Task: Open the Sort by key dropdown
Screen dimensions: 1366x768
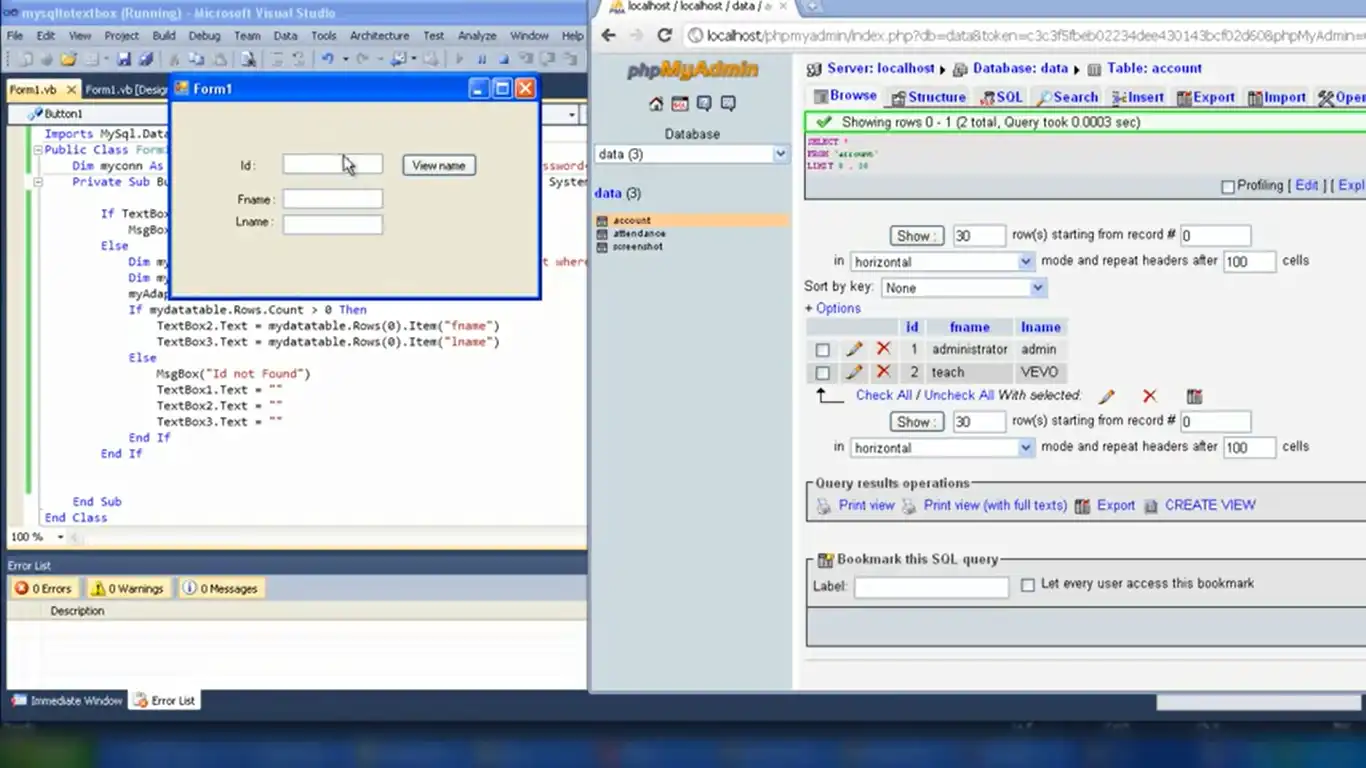Action: tap(964, 287)
